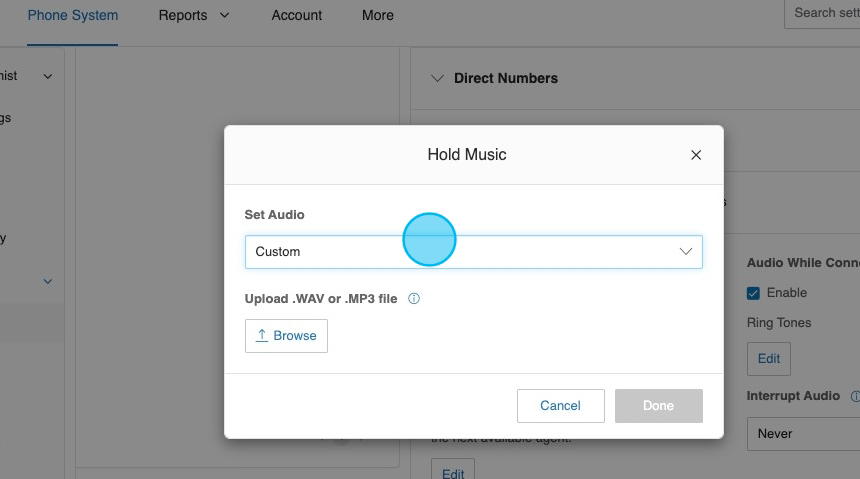Click the upload arrow icon on Browse
Image resolution: width=860 pixels, height=479 pixels.
tap(262, 336)
